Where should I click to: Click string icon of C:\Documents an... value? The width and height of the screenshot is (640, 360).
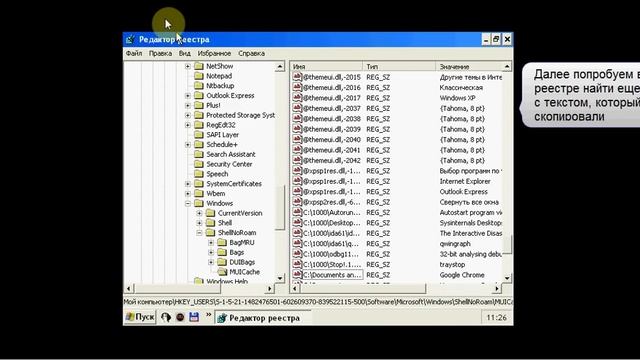click(x=297, y=275)
